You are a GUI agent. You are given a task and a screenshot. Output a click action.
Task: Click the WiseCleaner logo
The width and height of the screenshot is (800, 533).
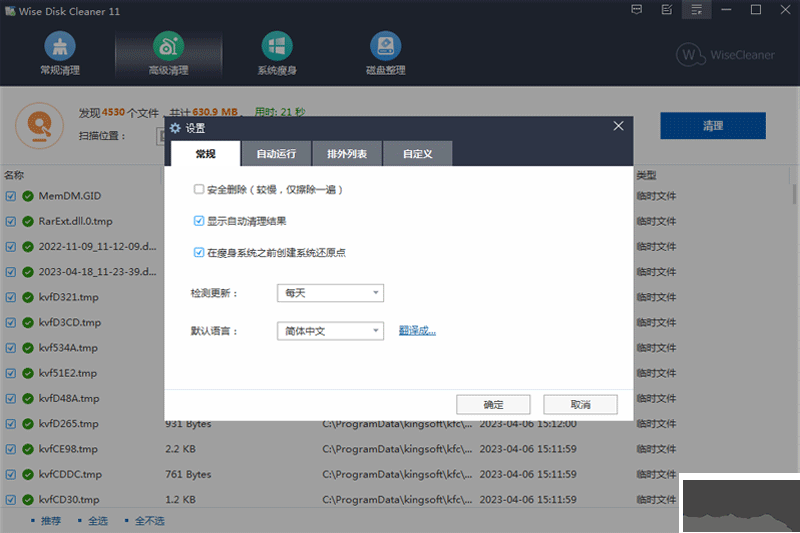point(725,55)
